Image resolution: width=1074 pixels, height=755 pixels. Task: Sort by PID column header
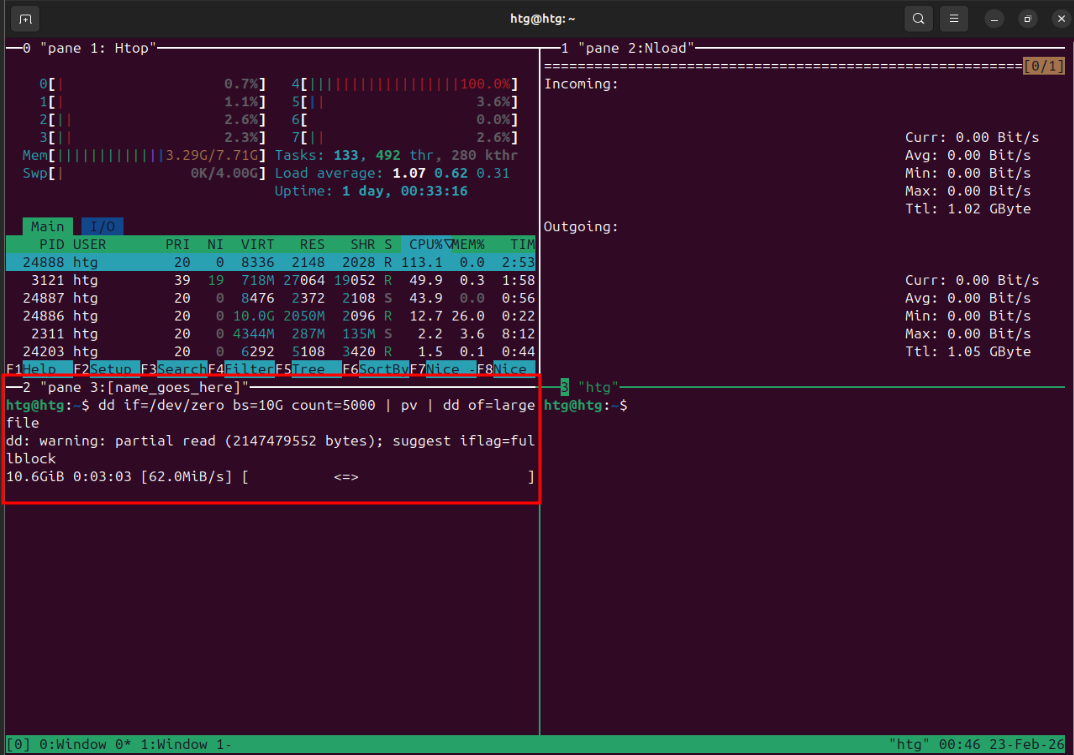click(51, 245)
